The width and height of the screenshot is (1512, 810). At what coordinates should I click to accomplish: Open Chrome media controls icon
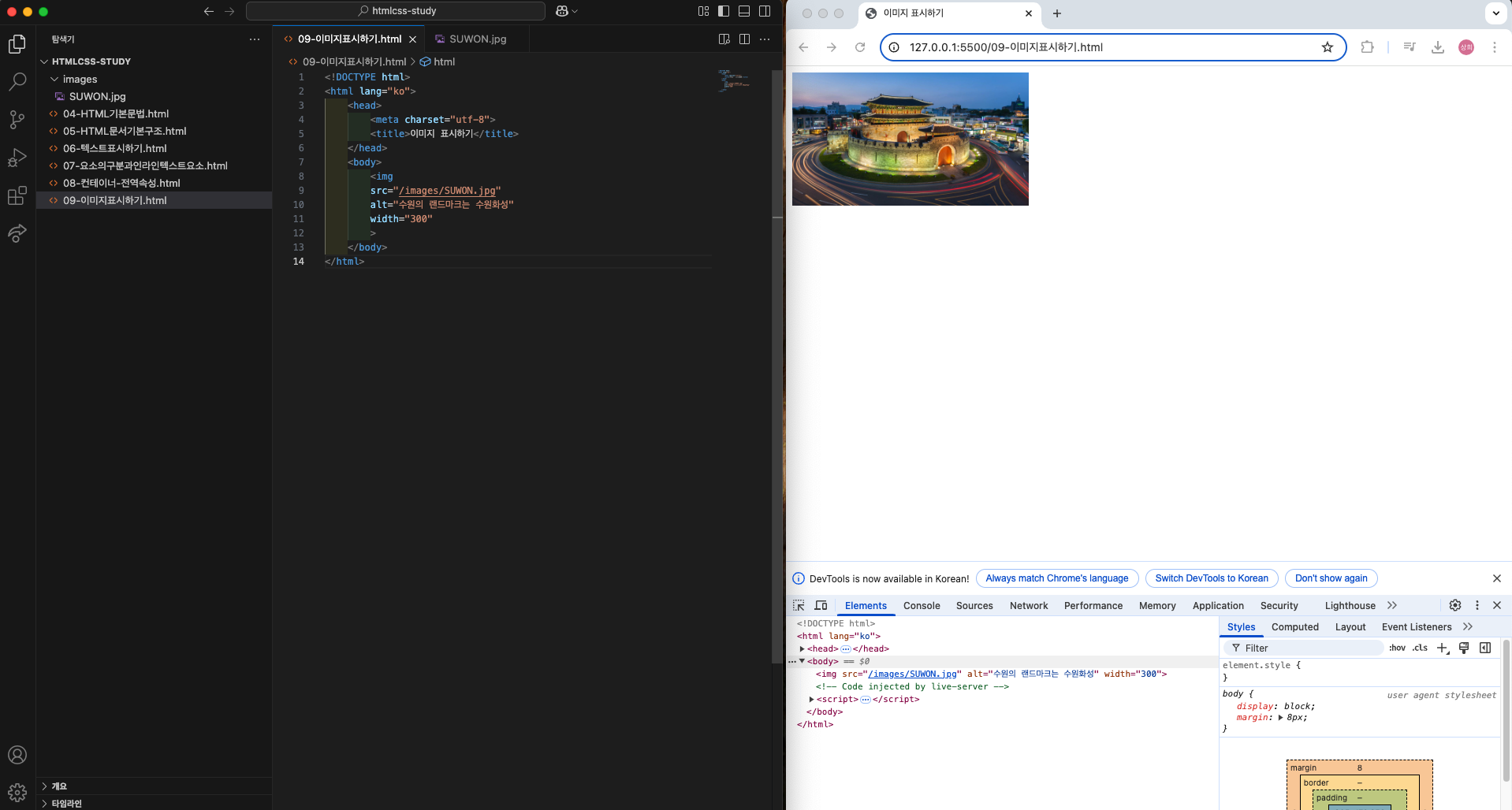tap(1410, 47)
